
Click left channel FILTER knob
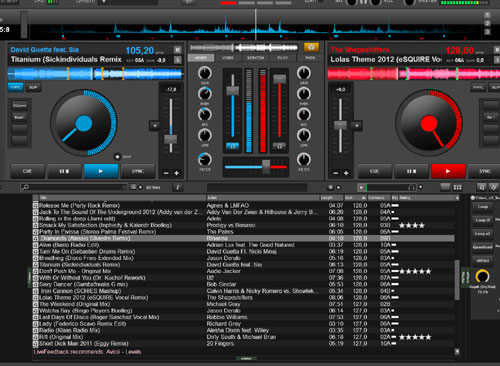pos(205,159)
